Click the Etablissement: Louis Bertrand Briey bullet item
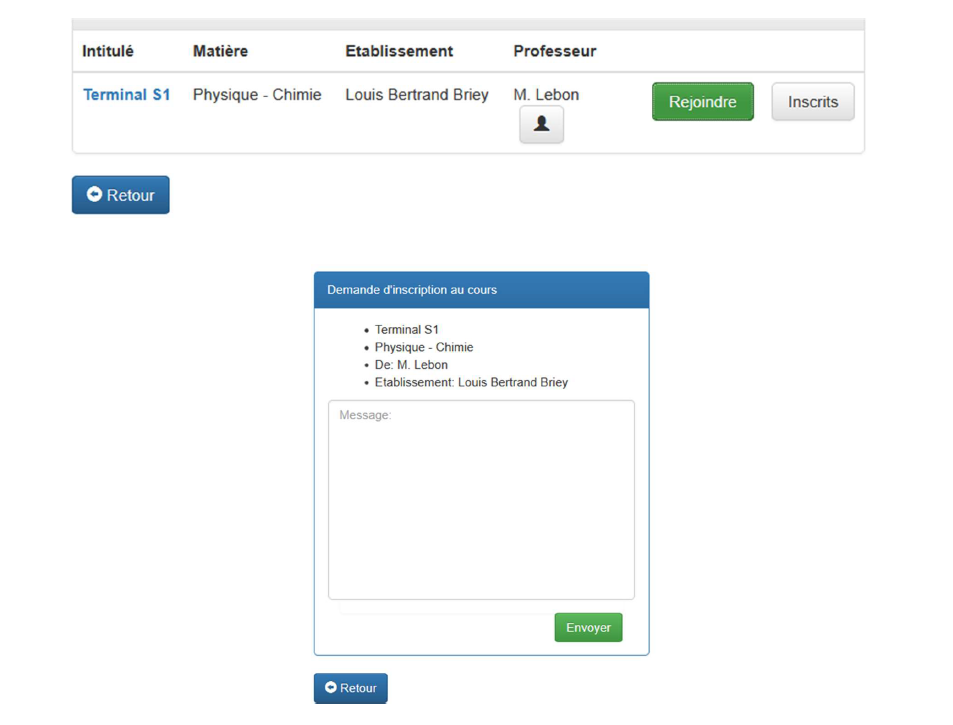Screen dimensions: 953x725 point(471,382)
